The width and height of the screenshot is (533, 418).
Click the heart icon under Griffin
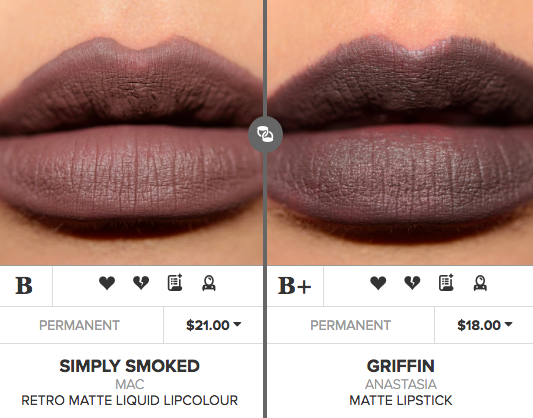coord(378,283)
